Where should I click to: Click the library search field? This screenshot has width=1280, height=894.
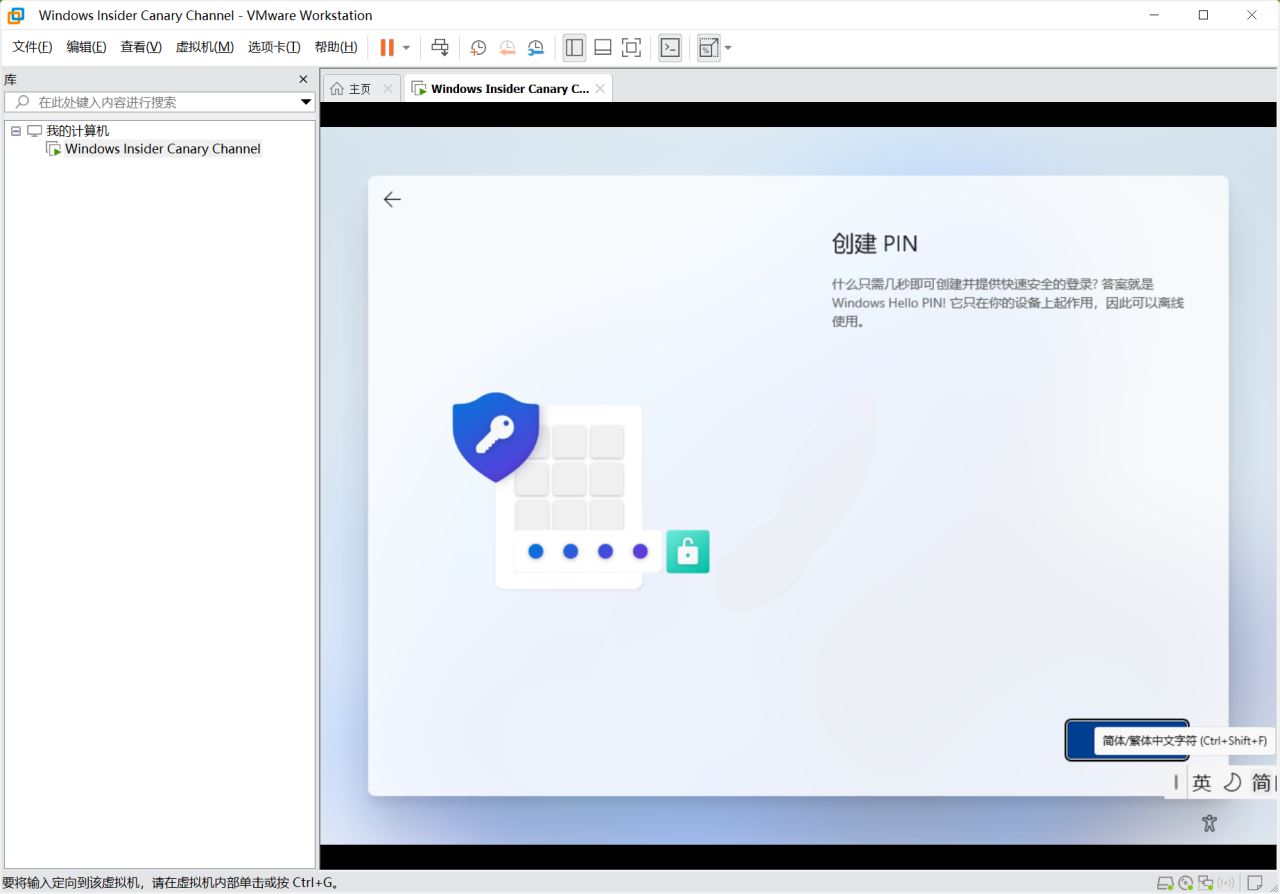tap(150, 101)
